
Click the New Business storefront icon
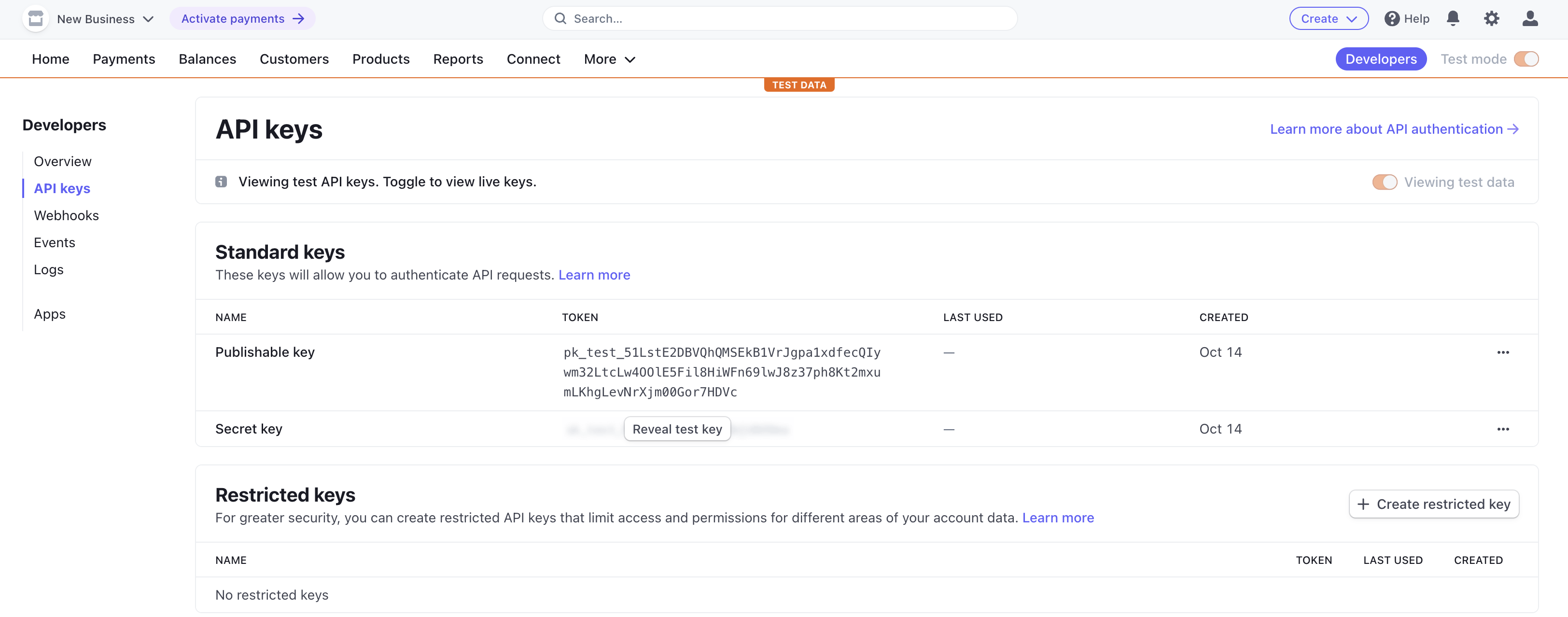(35, 18)
